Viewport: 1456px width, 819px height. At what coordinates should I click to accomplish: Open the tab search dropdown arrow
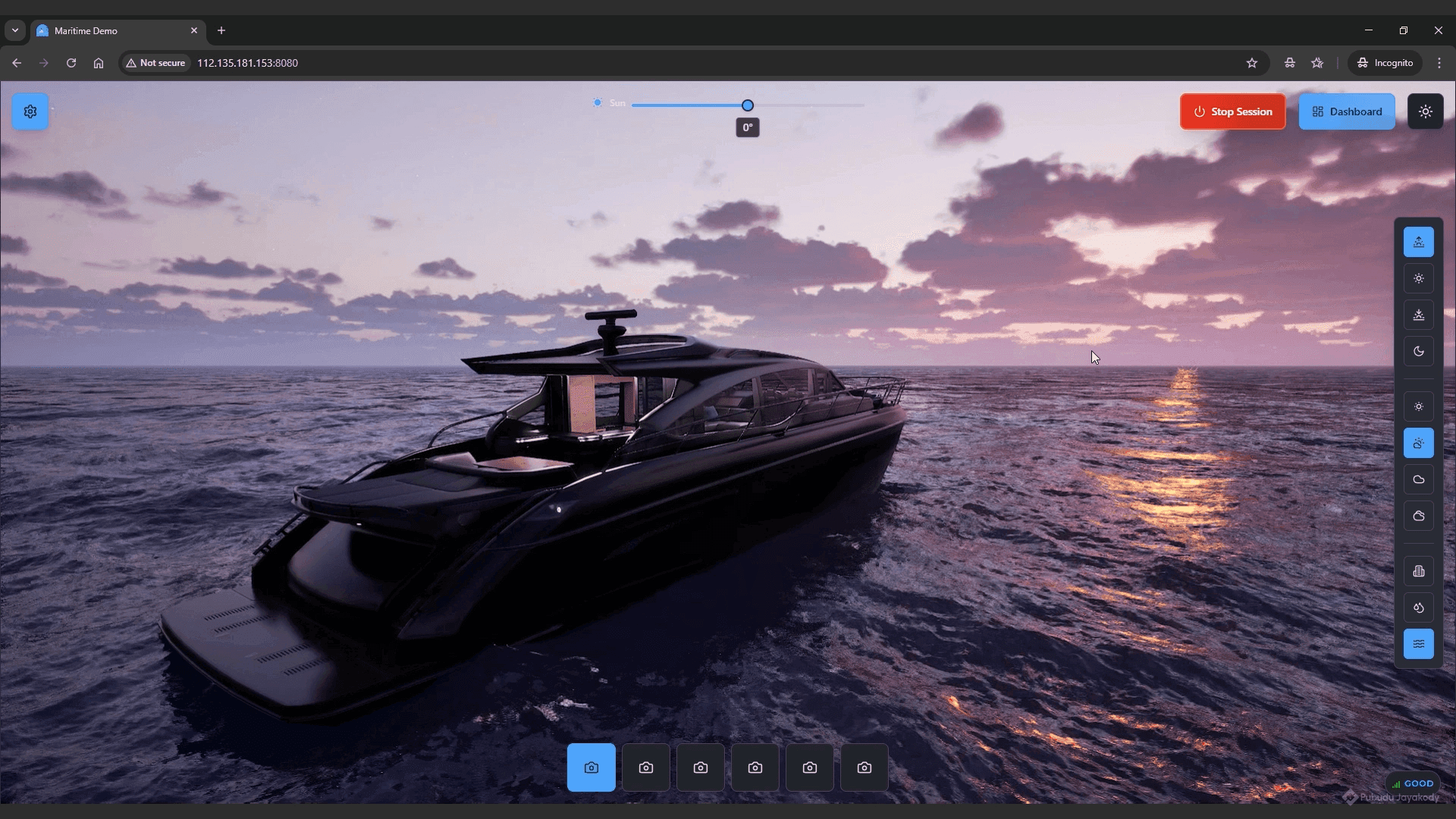click(15, 30)
